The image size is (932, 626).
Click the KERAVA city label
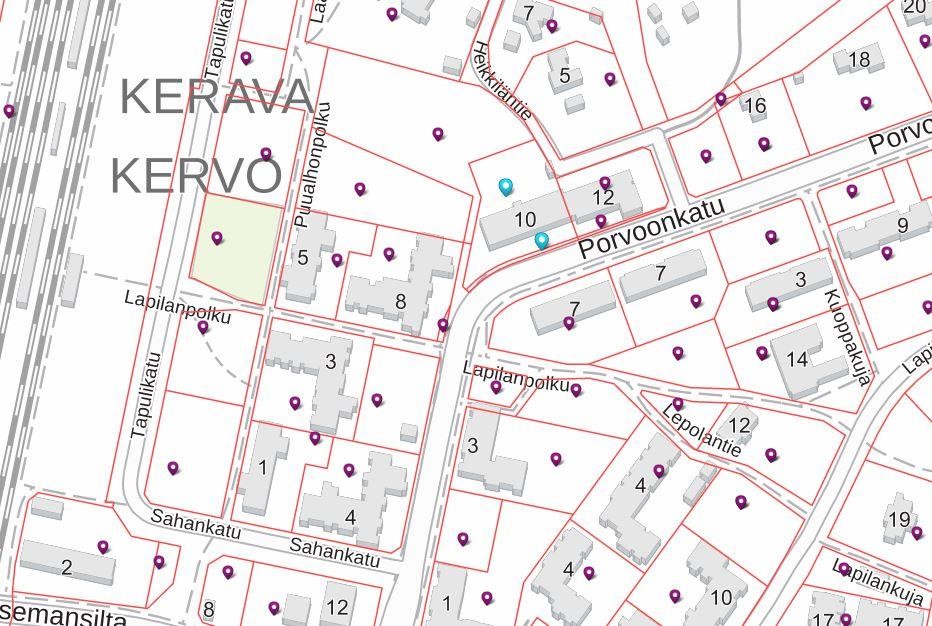coord(216,97)
